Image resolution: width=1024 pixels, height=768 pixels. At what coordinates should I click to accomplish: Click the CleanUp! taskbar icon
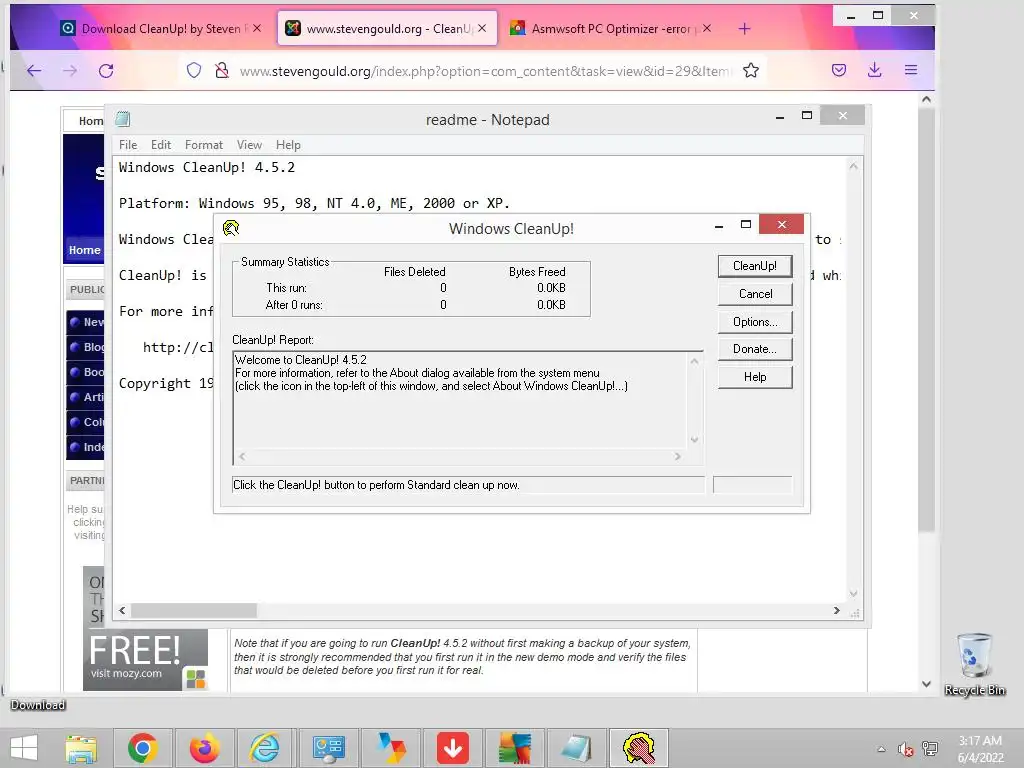click(x=639, y=748)
